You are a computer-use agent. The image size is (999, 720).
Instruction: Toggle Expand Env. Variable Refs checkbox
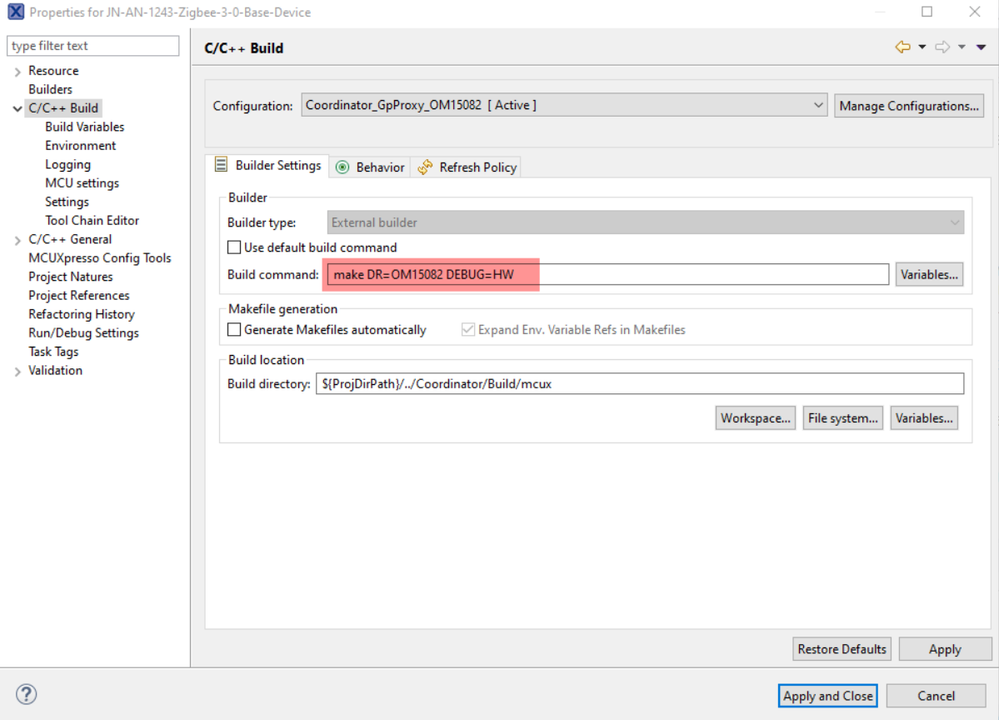(468, 329)
